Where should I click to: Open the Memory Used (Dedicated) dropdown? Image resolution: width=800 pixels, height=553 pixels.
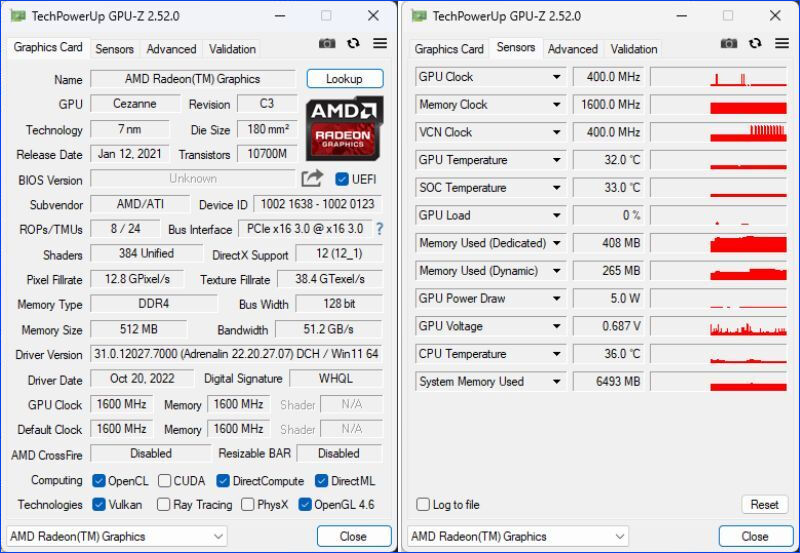pos(557,243)
